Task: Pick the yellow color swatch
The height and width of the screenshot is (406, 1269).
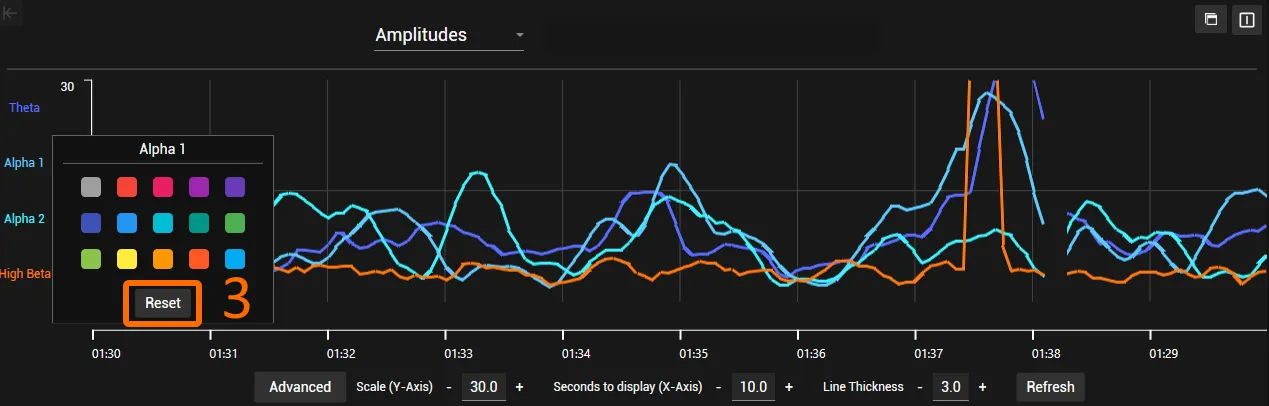Action: coord(127,259)
